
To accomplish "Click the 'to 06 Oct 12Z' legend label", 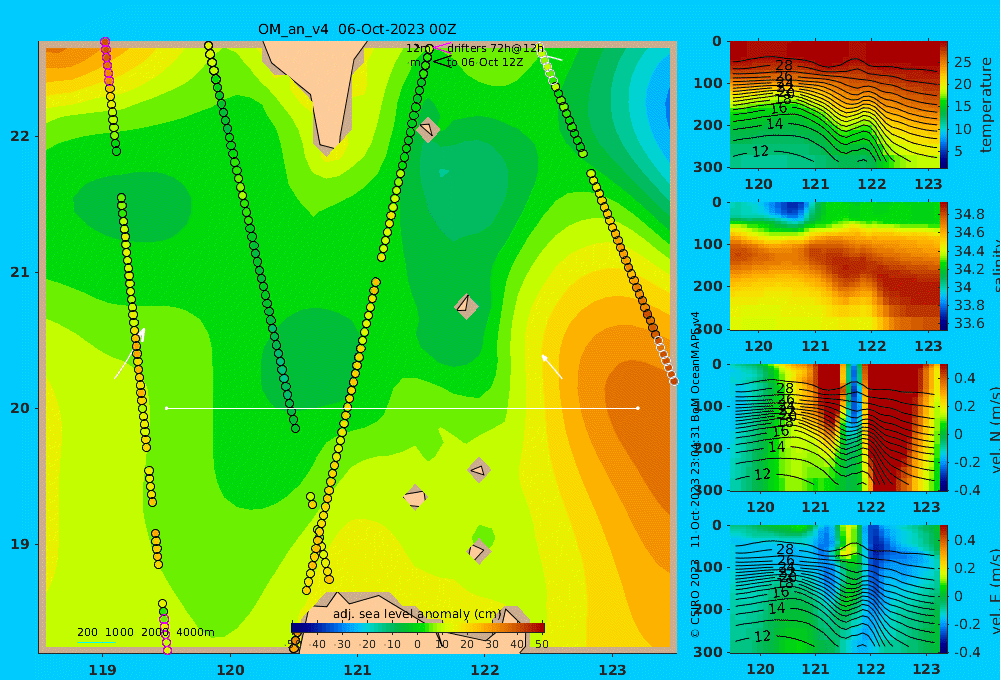I will tap(485, 63).
